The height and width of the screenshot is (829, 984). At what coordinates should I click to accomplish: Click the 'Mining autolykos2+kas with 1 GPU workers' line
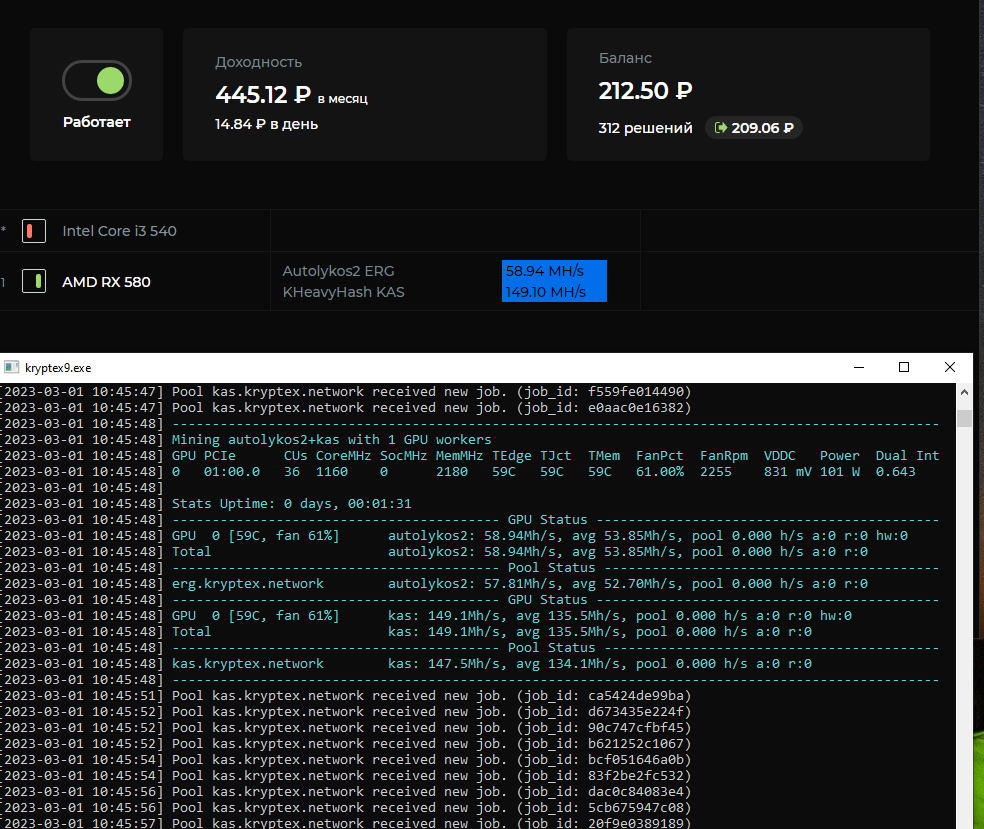[331, 440]
